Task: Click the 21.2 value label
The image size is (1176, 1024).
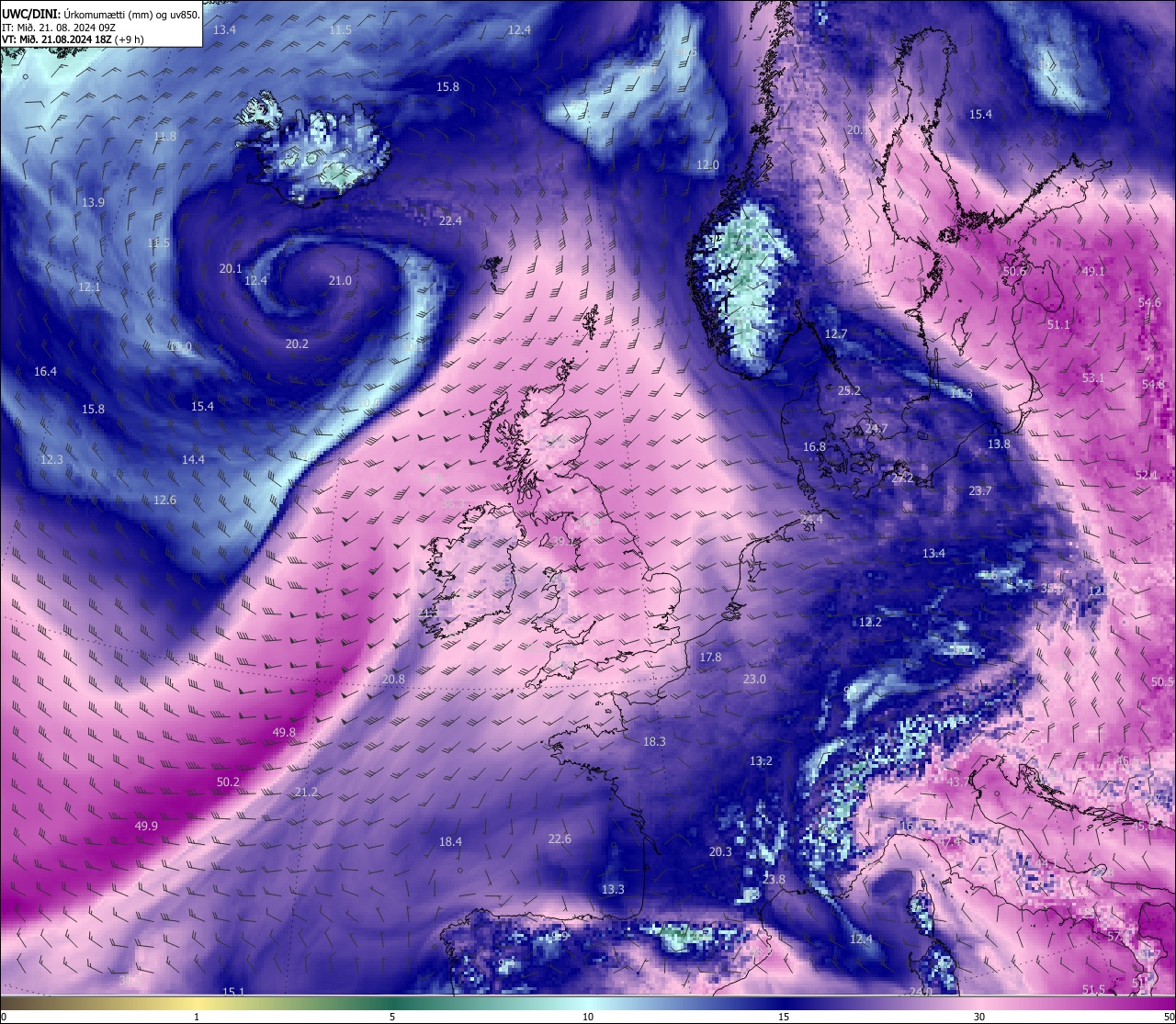Action: [306, 792]
